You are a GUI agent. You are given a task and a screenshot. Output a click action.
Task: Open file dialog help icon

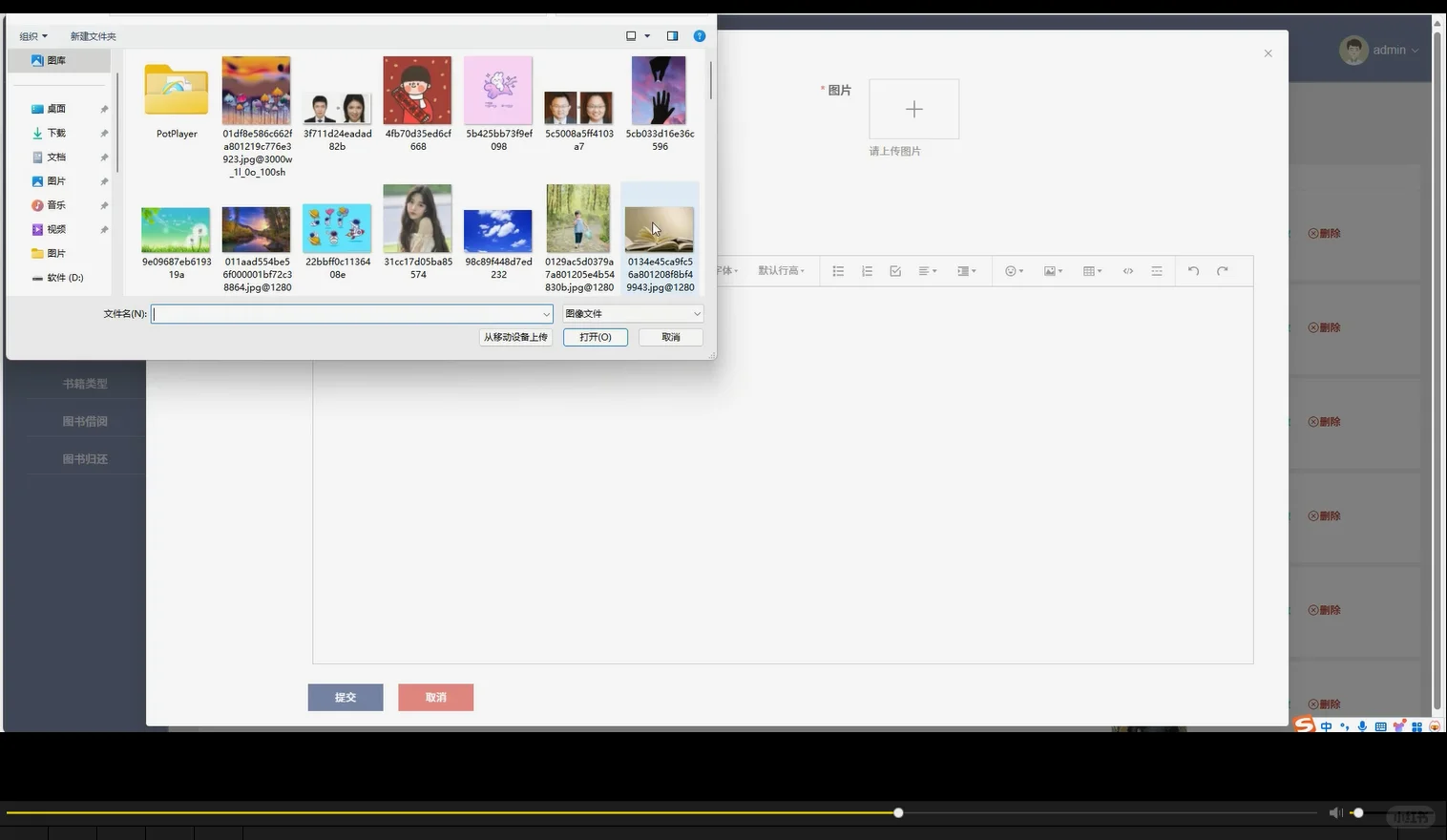tap(700, 36)
